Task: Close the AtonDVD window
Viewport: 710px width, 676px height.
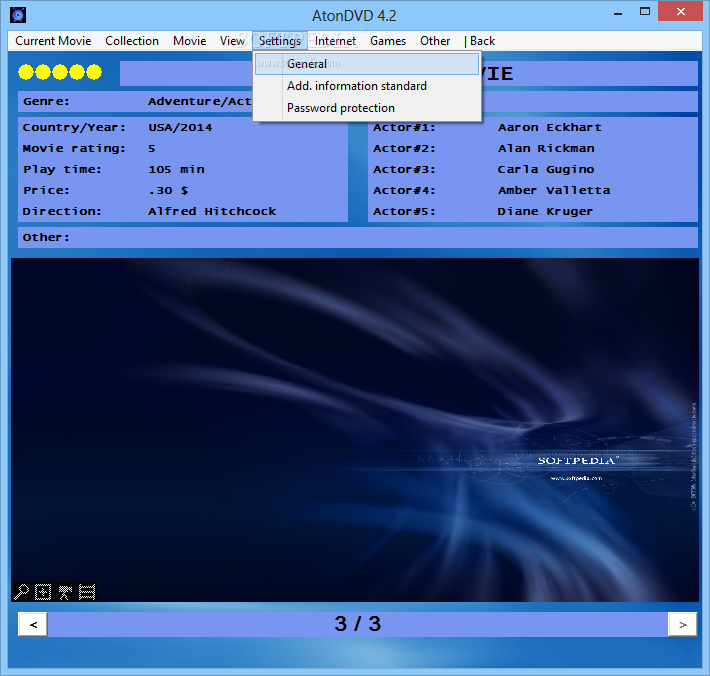Action: pos(681,11)
